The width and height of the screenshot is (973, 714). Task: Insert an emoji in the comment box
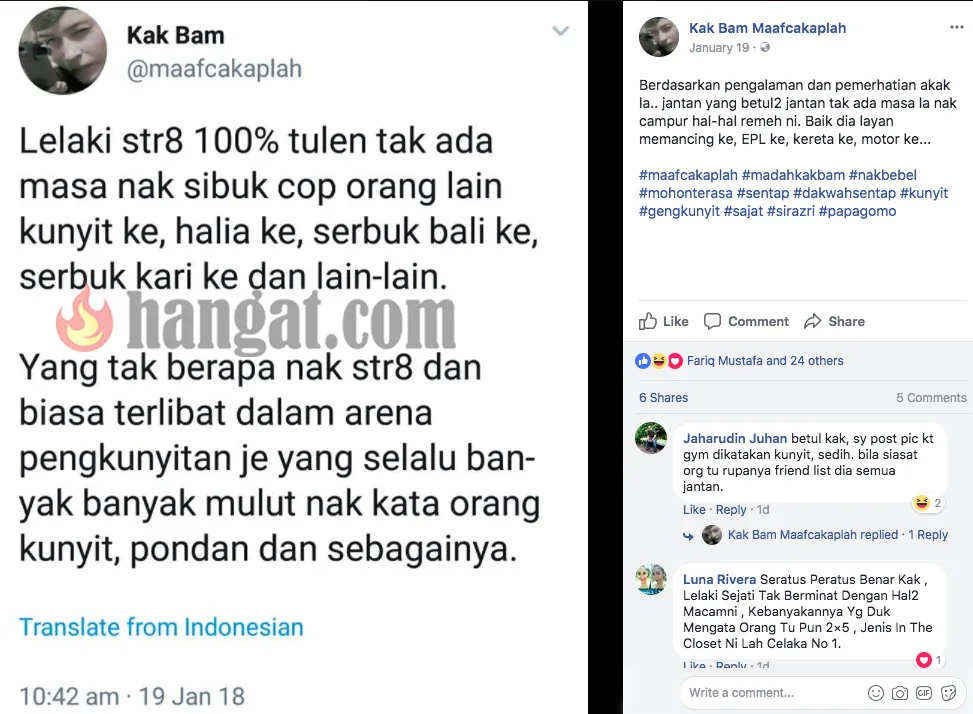point(876,693)
